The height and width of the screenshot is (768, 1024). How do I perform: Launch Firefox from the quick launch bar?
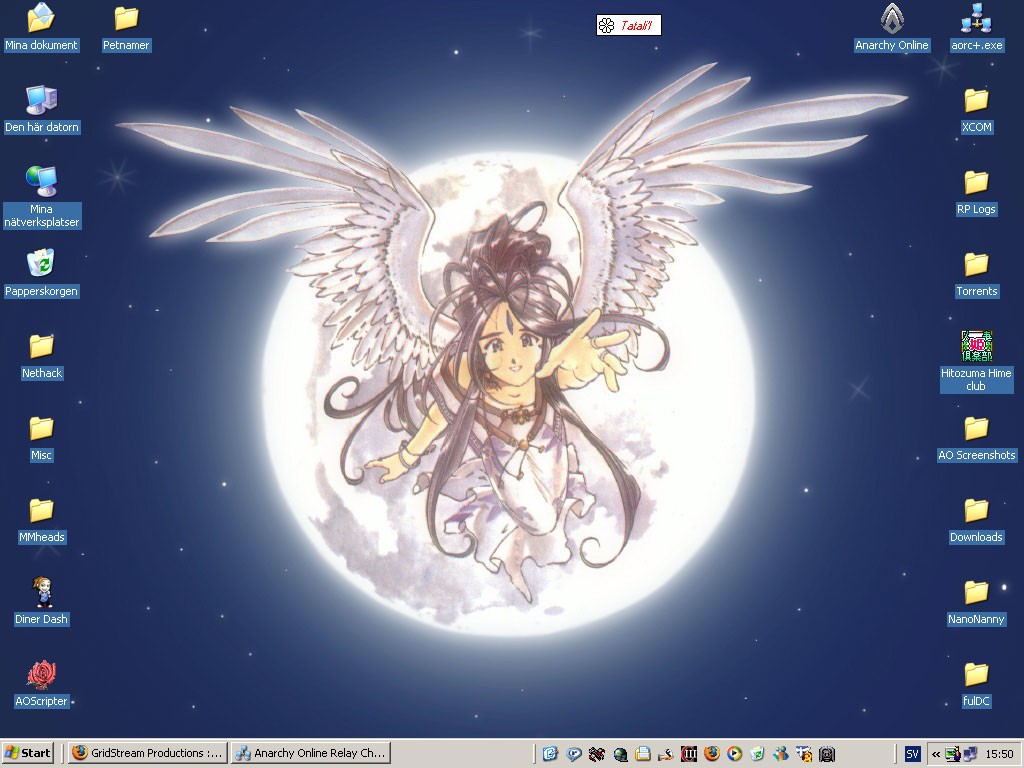coord(711,754)
